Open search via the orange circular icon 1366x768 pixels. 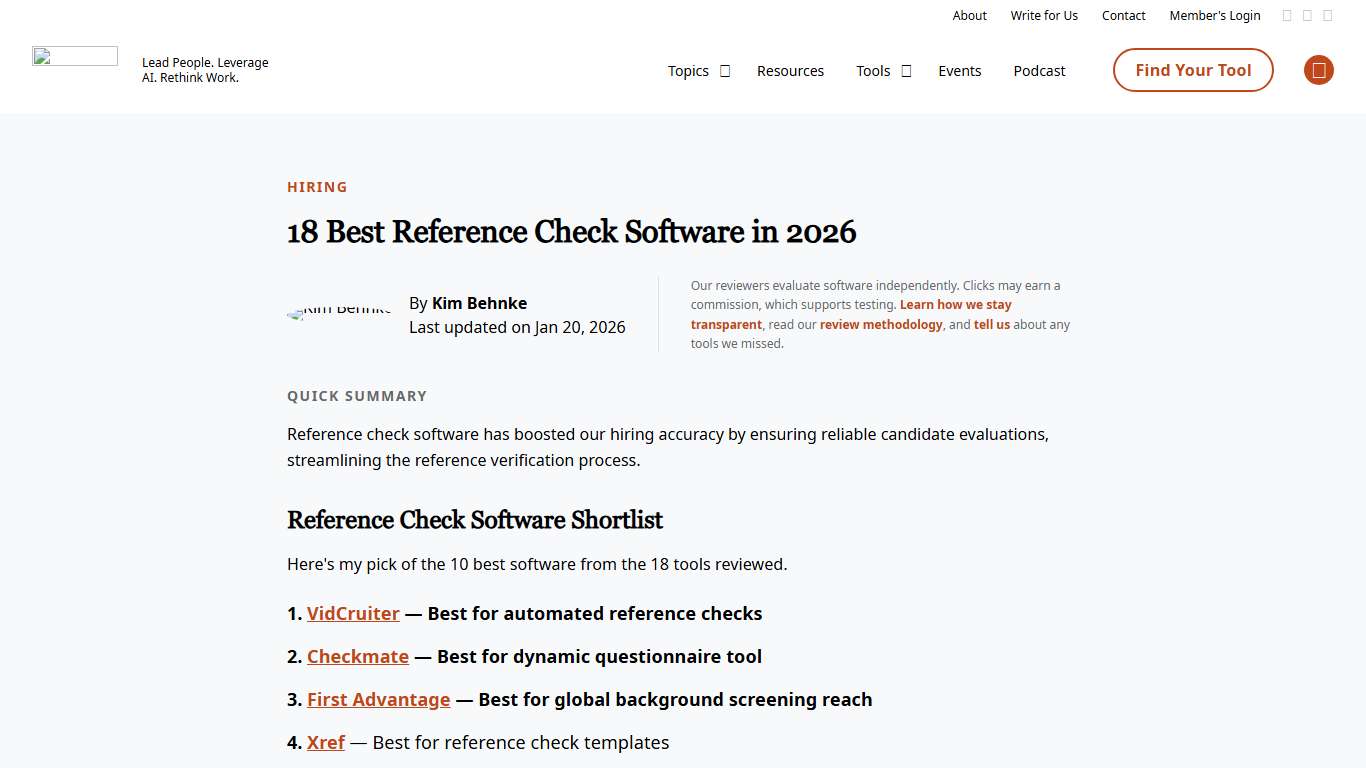[1318, 70]
